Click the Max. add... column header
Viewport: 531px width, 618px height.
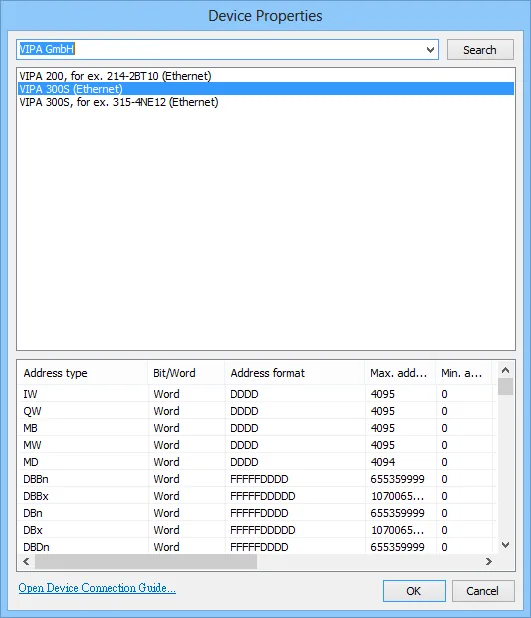point(400,373)
